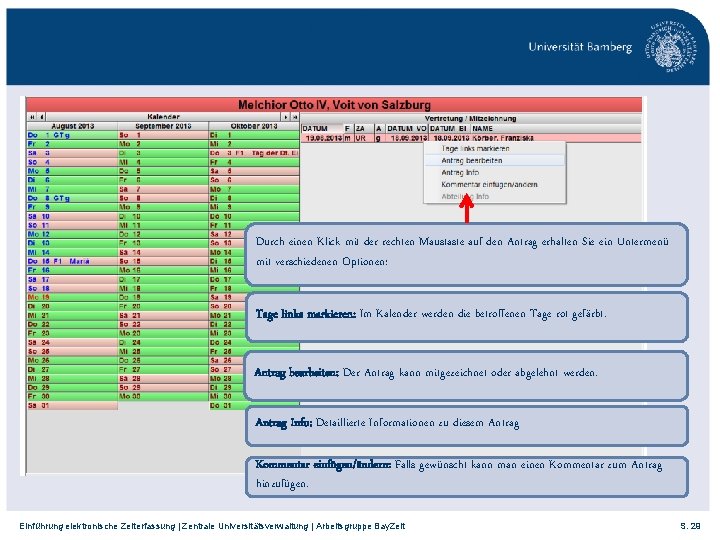Select 'So 1' in the September column
The height and width of the screenshot is (540, 720).
(x=163, y=135)
